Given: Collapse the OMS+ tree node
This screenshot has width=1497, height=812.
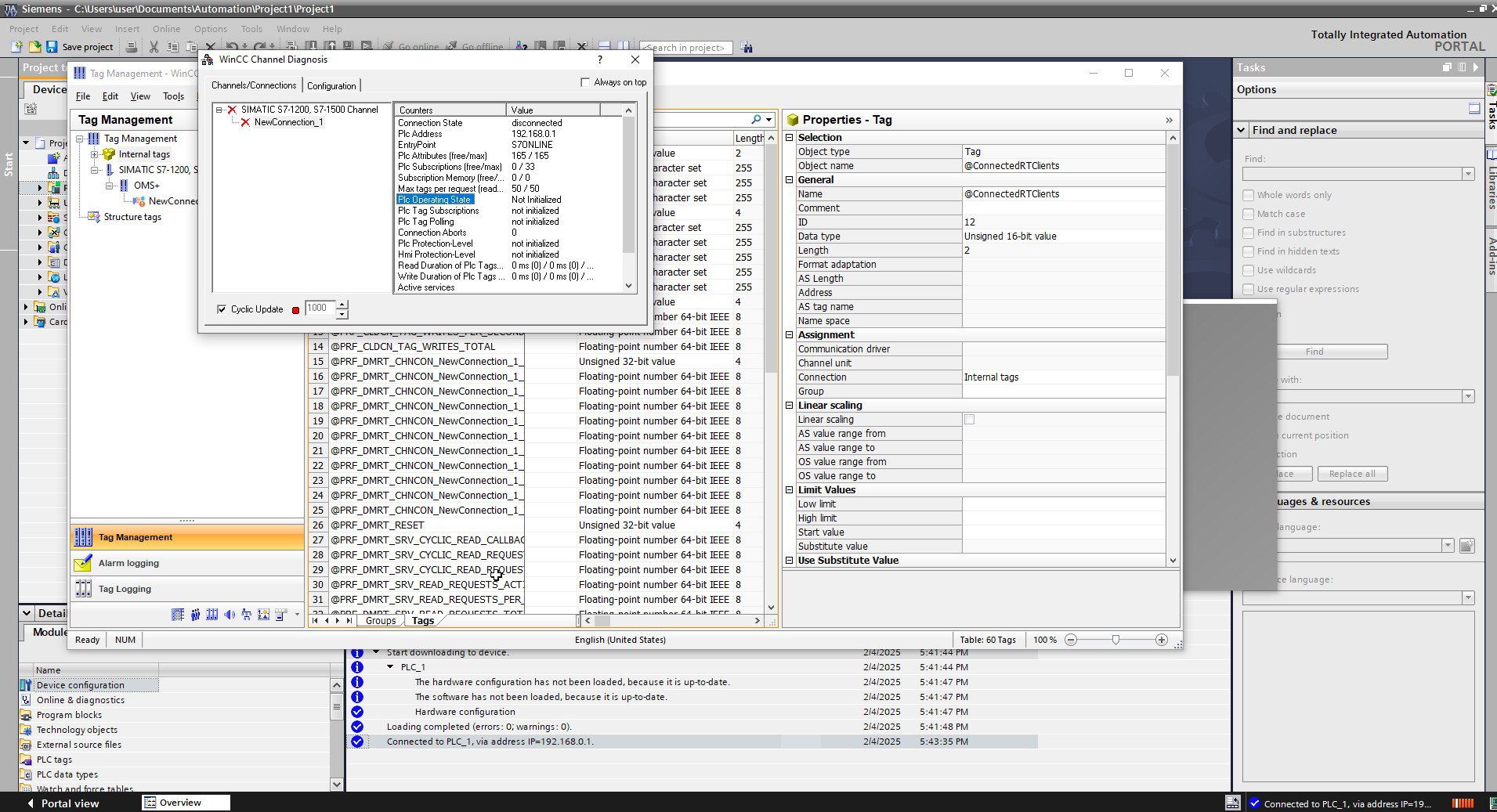Looking at the screenshot, I should click(109, 186).
